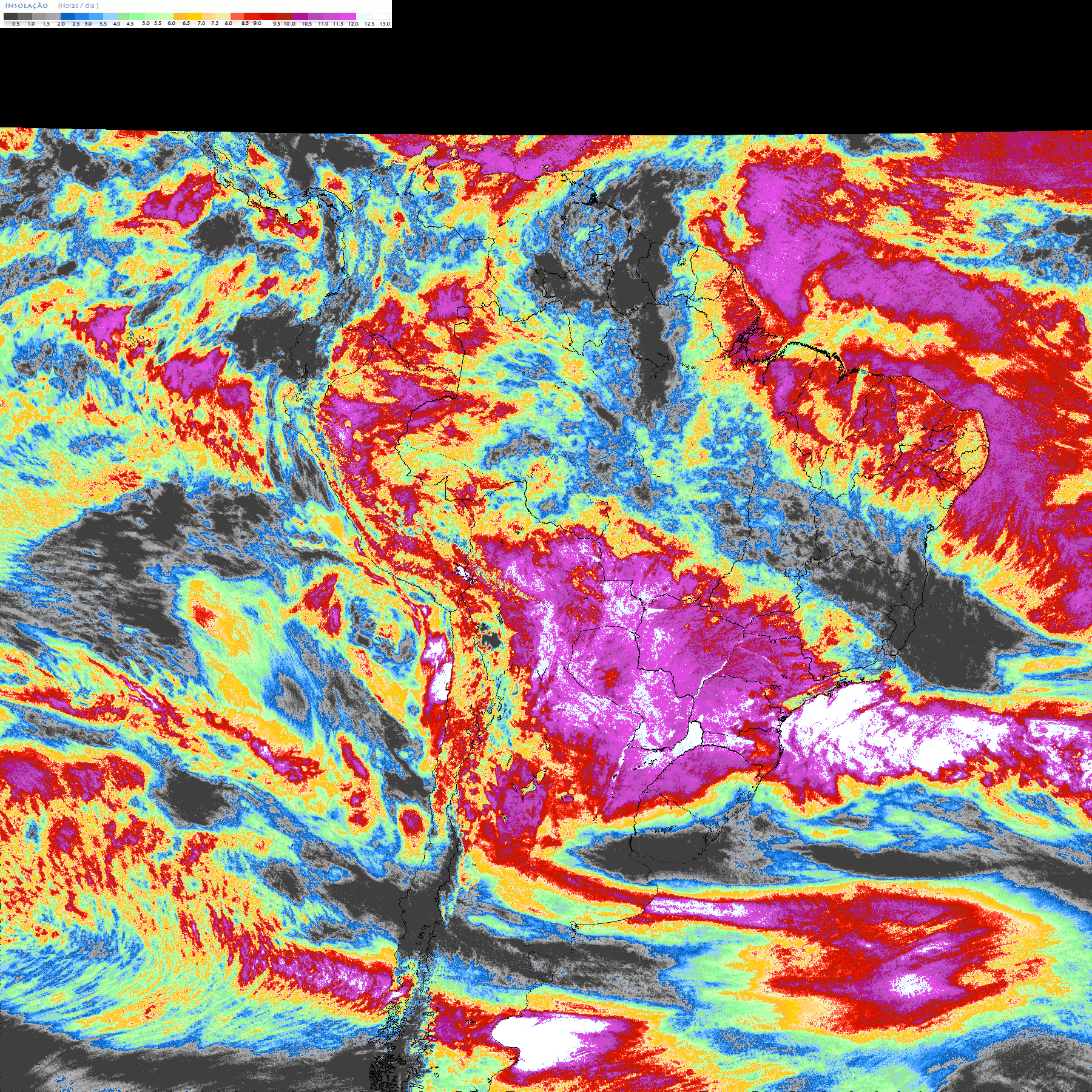Click the 3.5 legend value
The width and height of the screenshot is (1092, 1092).
pos(103,24)
